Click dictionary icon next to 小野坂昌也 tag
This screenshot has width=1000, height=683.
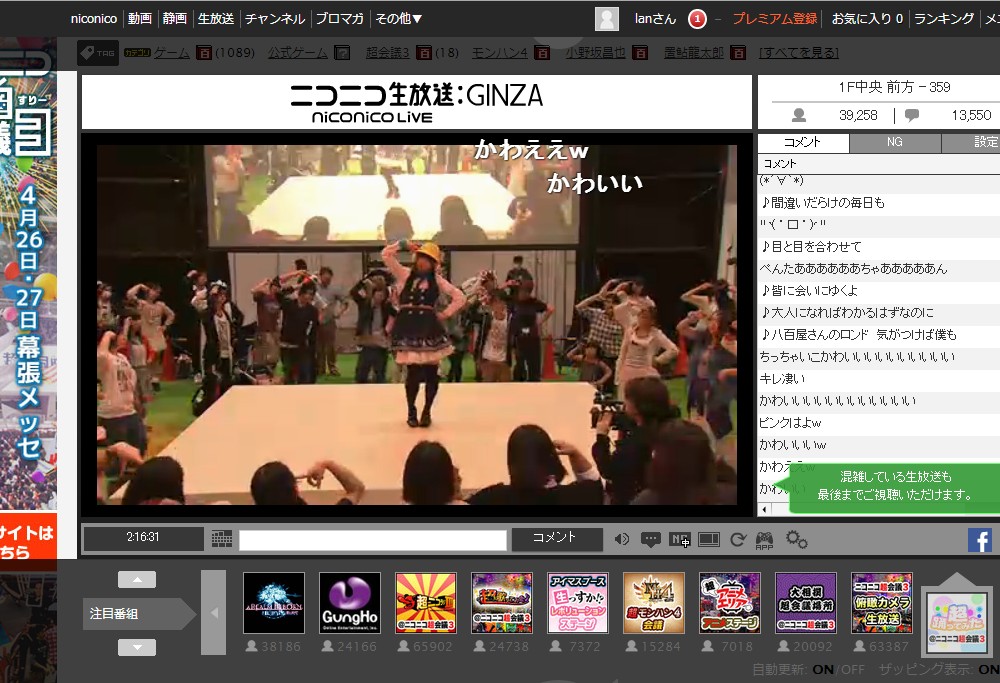click(640, 53)
